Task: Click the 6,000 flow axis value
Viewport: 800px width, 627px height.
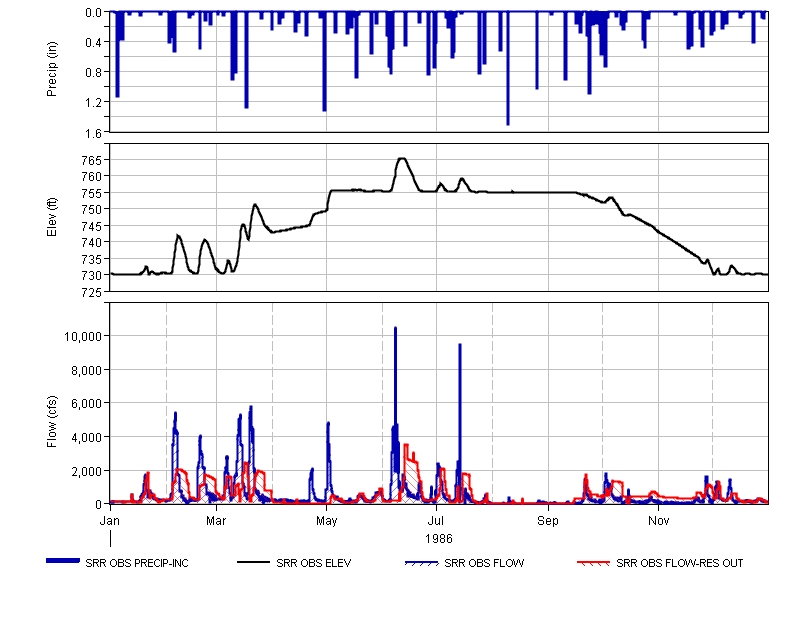Action: [86, 404]
